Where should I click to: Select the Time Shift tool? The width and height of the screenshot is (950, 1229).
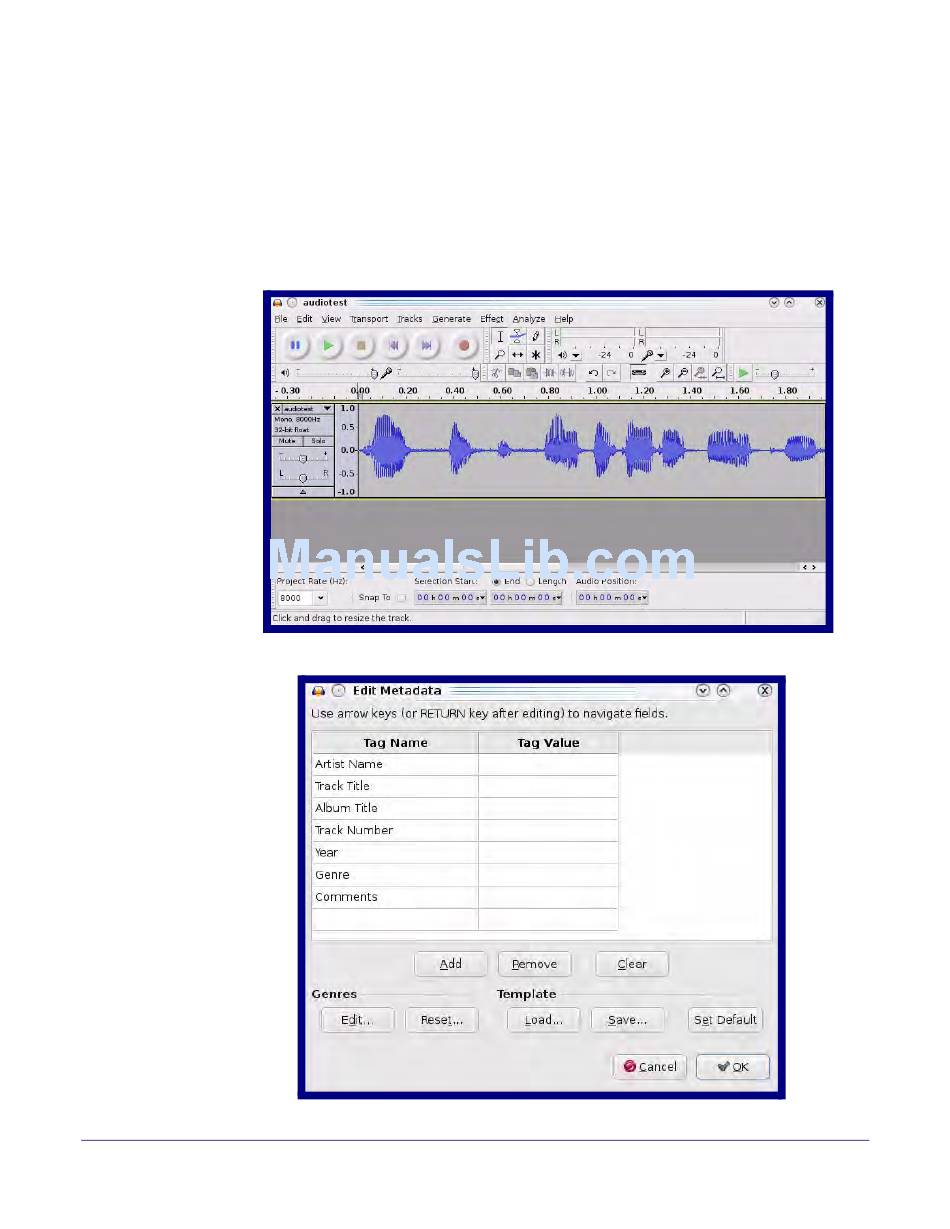(x=517, y=354)
